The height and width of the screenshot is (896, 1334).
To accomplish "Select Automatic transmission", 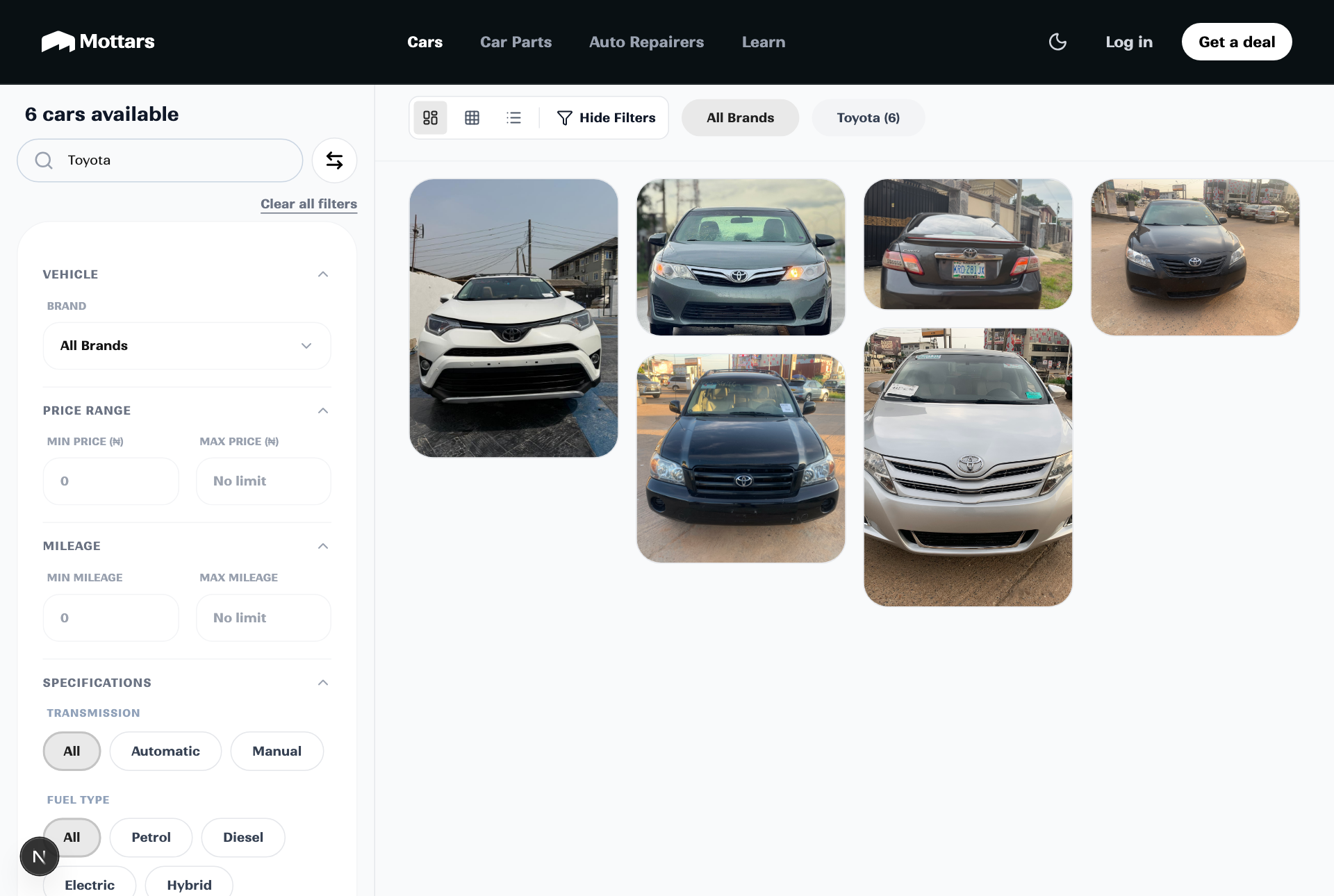I will click(x=165, y=751).
